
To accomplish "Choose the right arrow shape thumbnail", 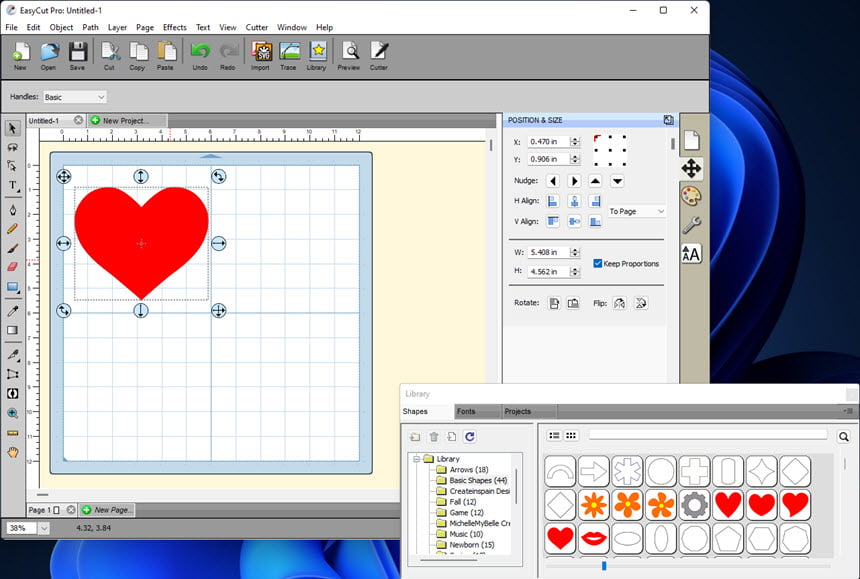I will tap(593, 471).
